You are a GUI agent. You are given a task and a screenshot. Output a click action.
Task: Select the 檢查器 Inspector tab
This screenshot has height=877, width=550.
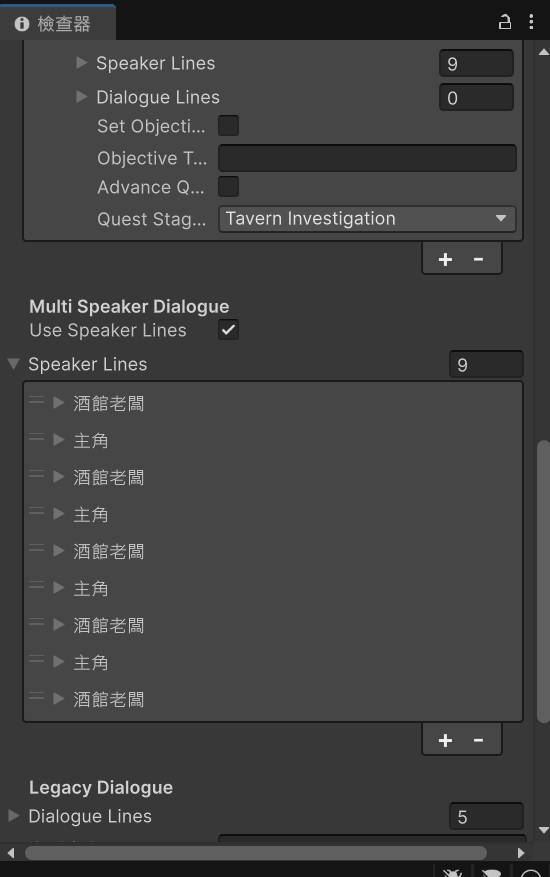[58, 23]
